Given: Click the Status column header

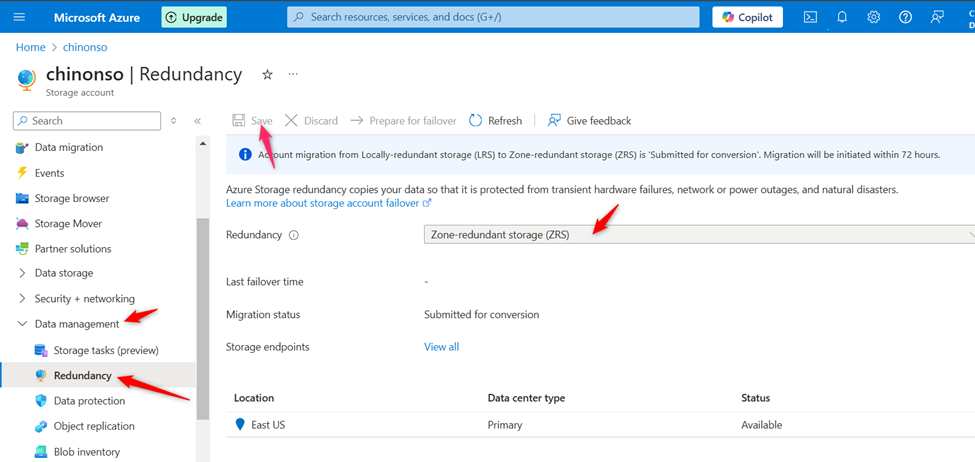Looking at the screenshot, I should [x=756, y=398].
